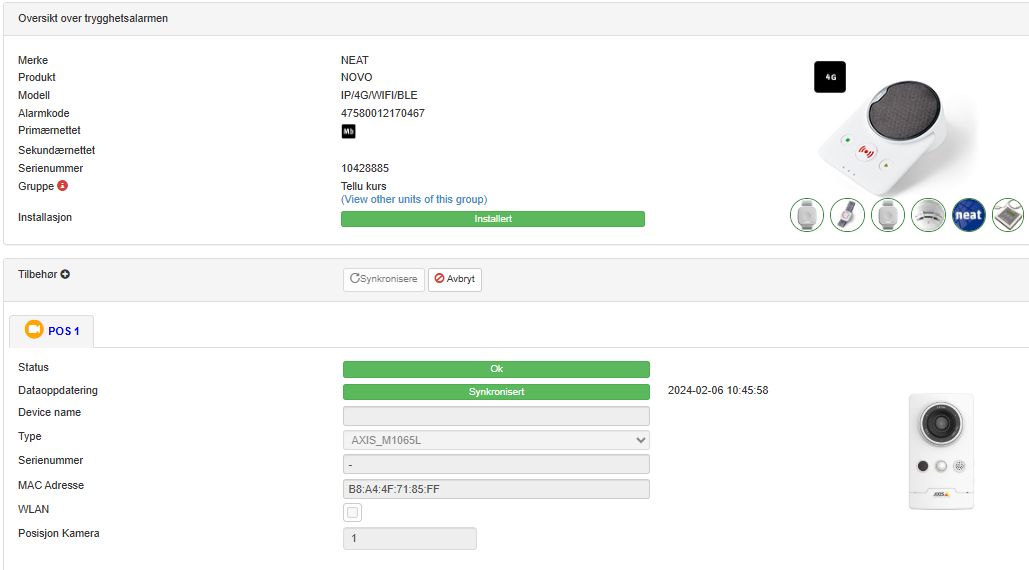
Task: Select the smoke detector accessory icon
Action: [928, 215]
